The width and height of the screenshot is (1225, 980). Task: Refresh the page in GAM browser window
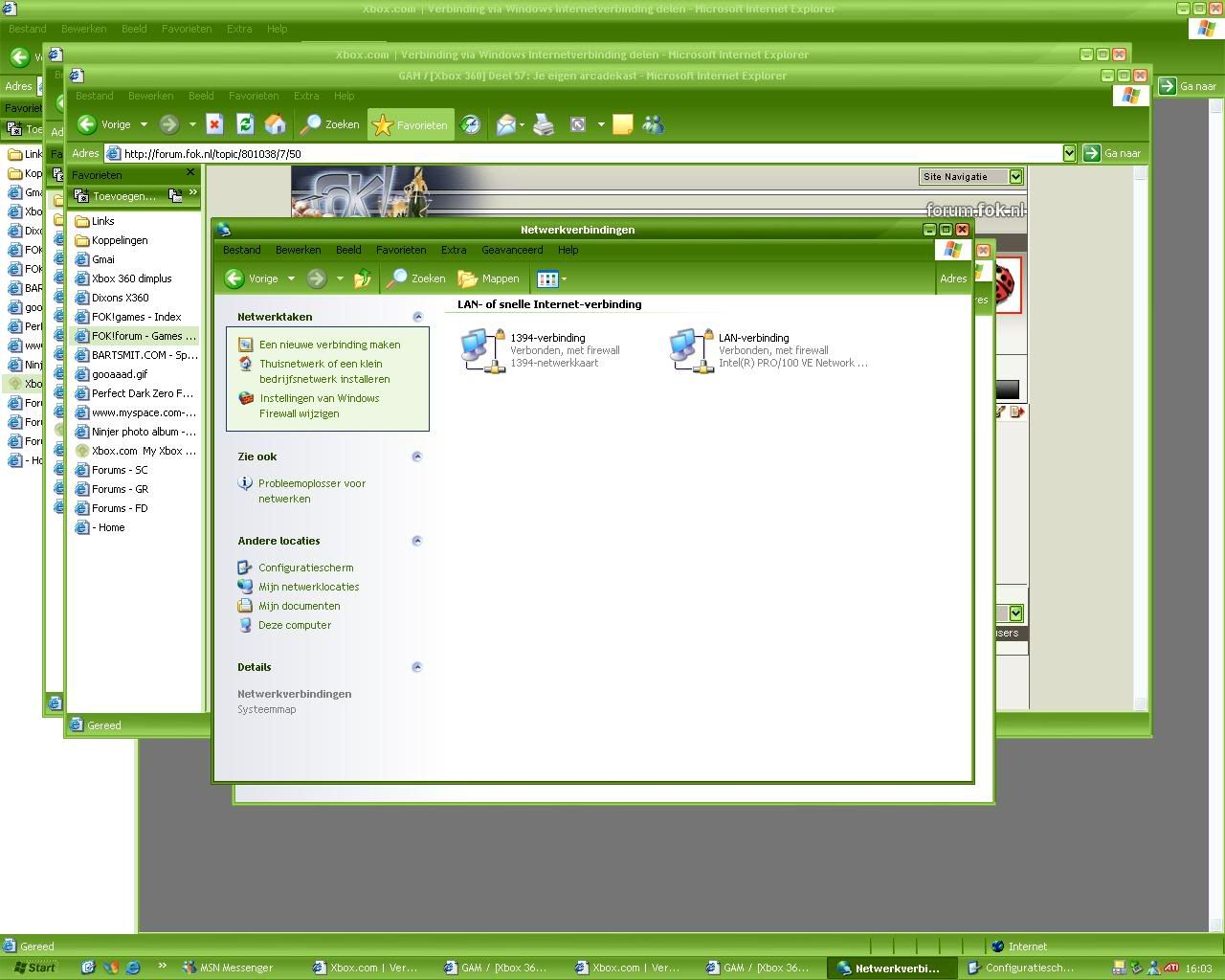click(x=245, y=124)
